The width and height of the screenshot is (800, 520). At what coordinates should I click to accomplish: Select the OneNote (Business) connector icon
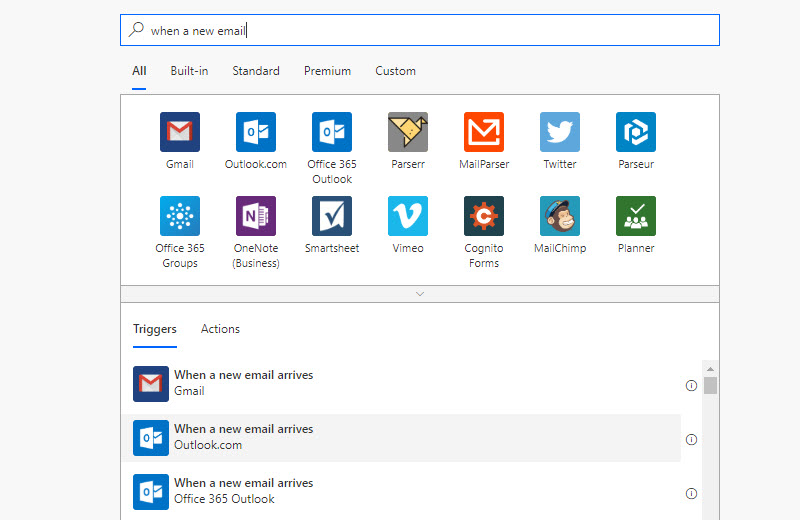(x=256, y=216)
